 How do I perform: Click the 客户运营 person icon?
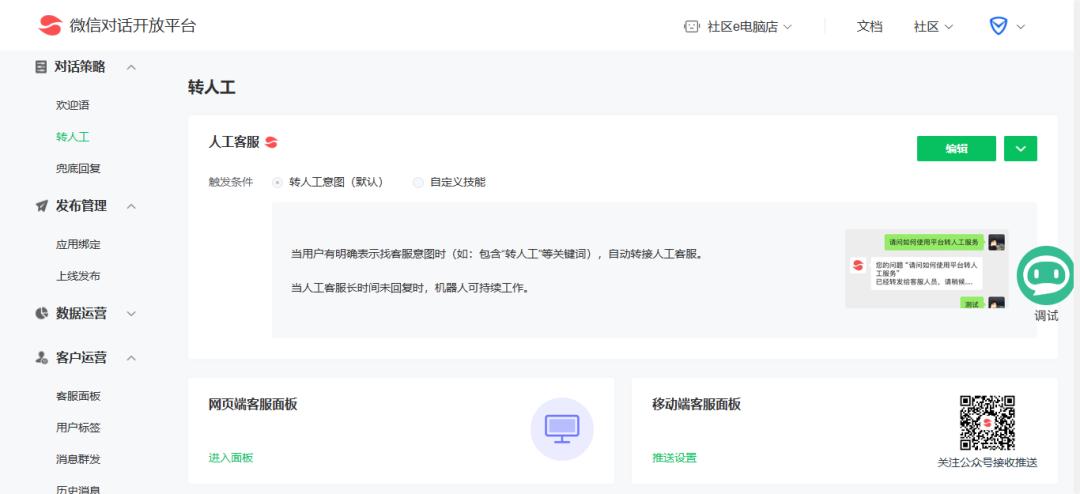41,358
